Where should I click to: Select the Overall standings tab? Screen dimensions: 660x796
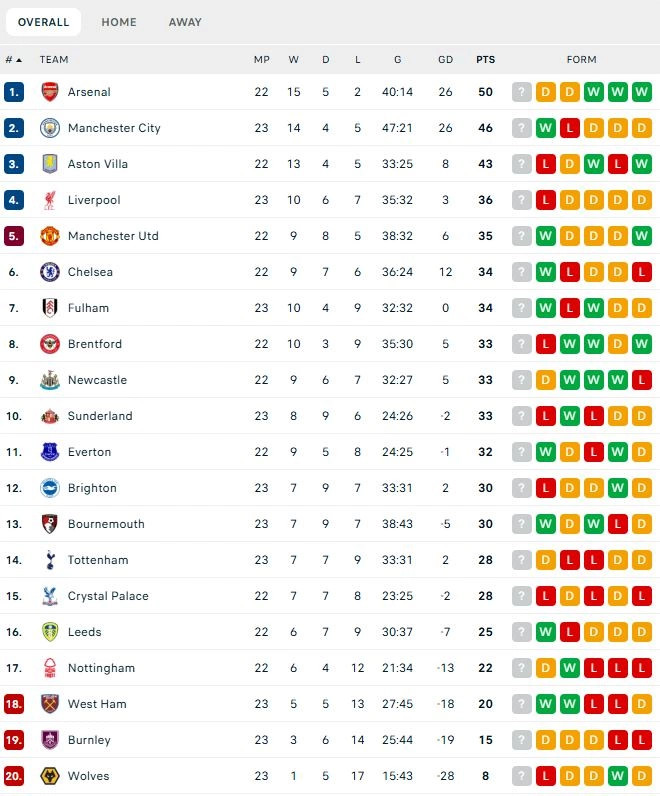44,22
